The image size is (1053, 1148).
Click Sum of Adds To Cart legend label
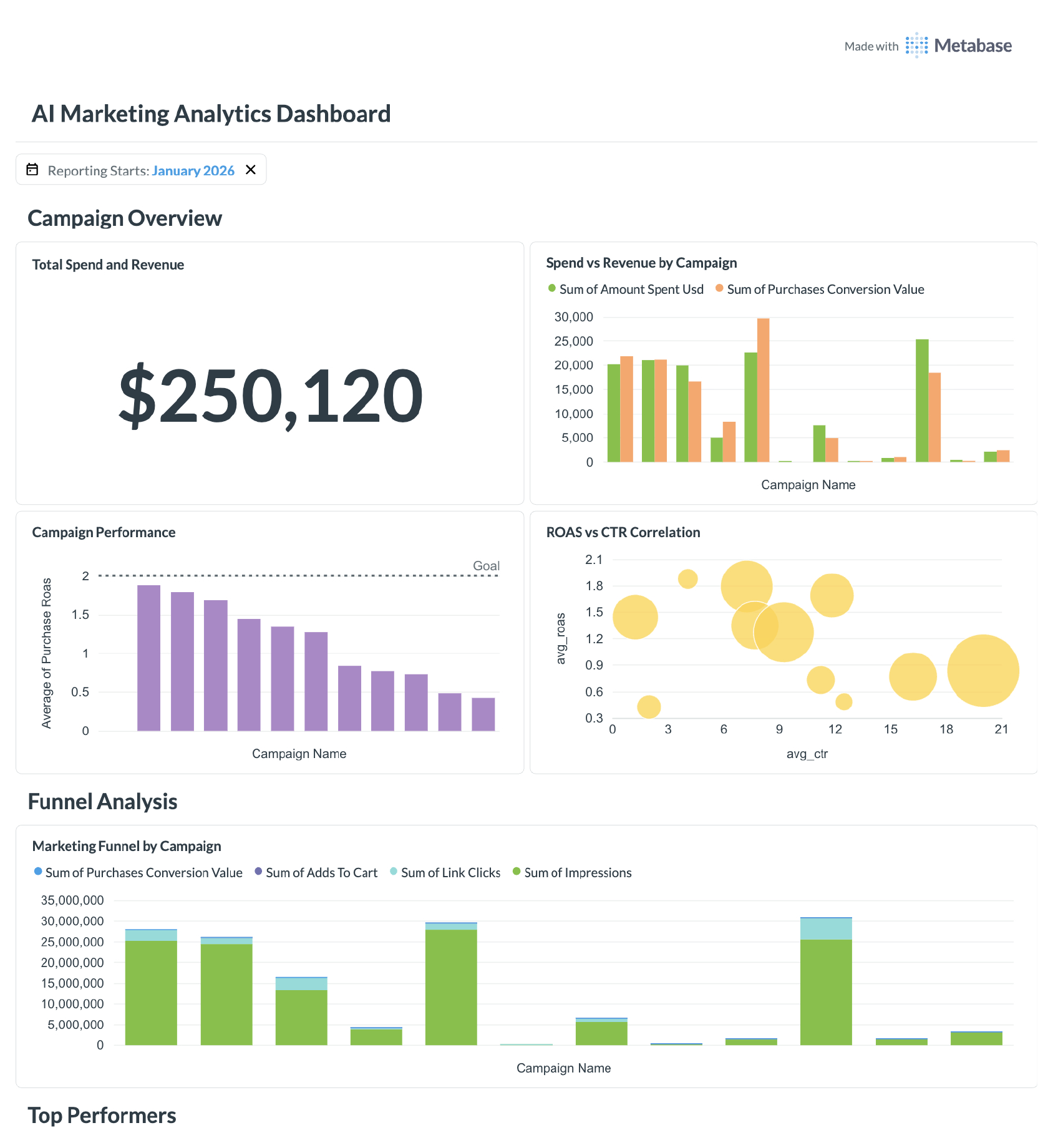click(321, 873)
